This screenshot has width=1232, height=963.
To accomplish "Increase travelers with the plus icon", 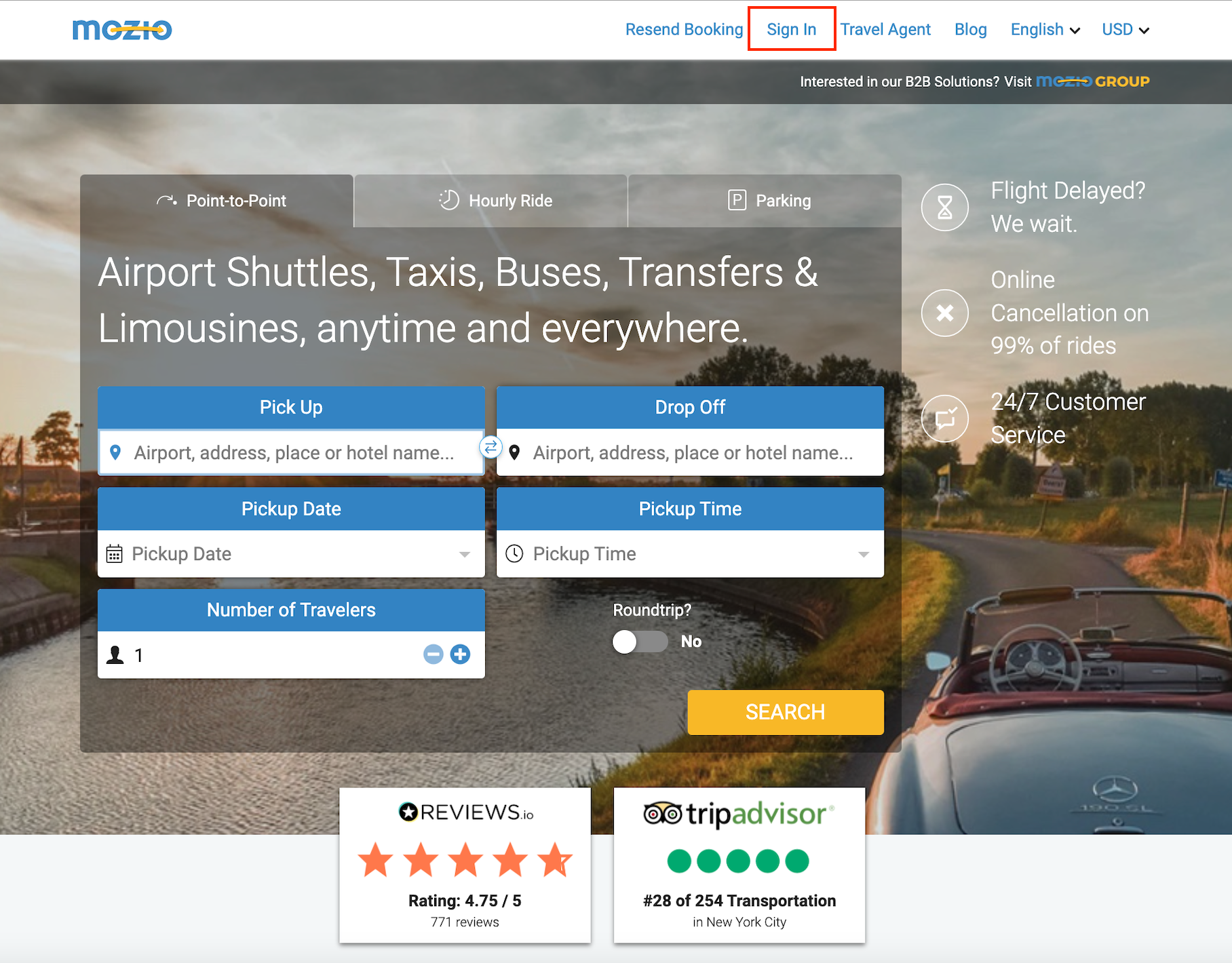I will pos(461,654).
